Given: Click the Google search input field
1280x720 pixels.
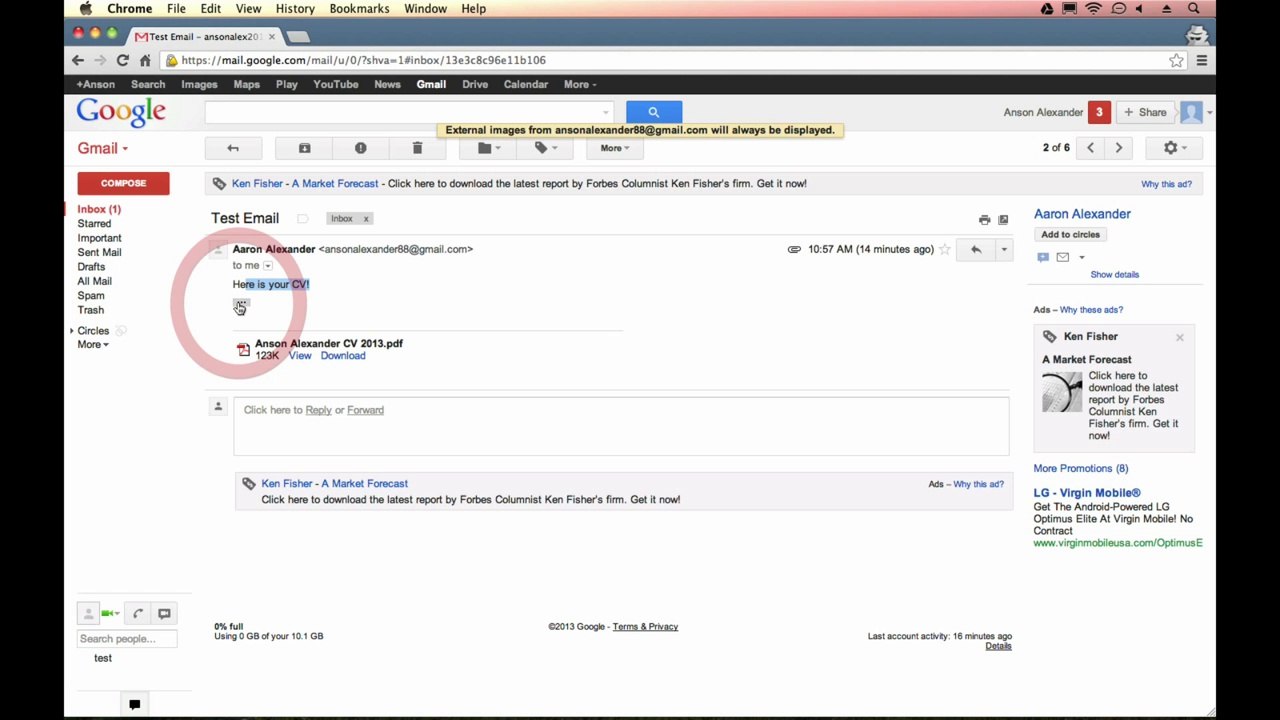Looking at the screenshot, I should pos(408,112).
